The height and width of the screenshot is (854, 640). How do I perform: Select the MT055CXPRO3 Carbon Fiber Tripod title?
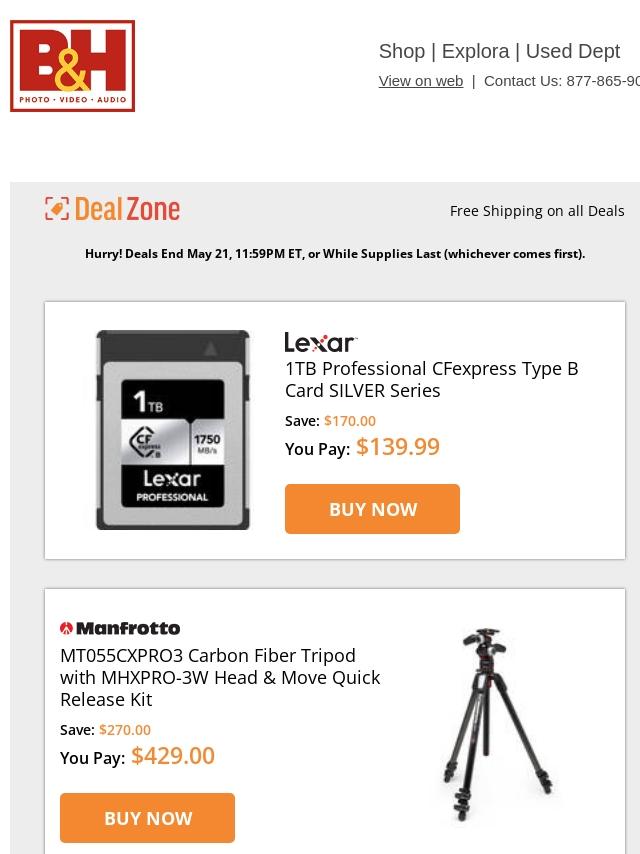tap(220, 678)
